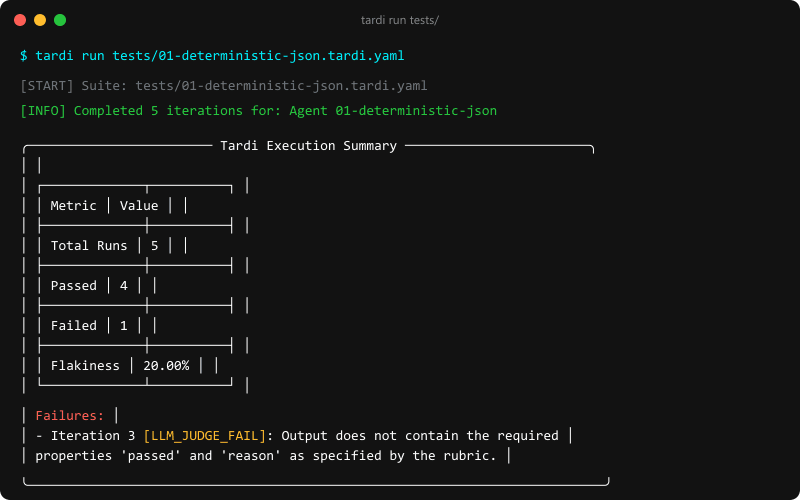Minimize window using yellow button
Image resolution: width=800 pixels, height=500 pixels.
point(40,20)
